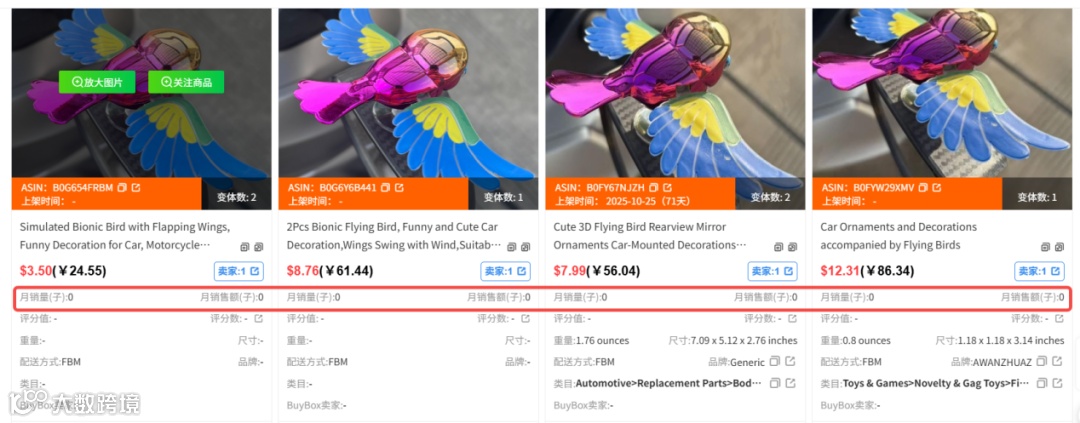Open 评分数 link icon for the $3.50 product
Screen dimensions: 1080x423
click(258, 319)
